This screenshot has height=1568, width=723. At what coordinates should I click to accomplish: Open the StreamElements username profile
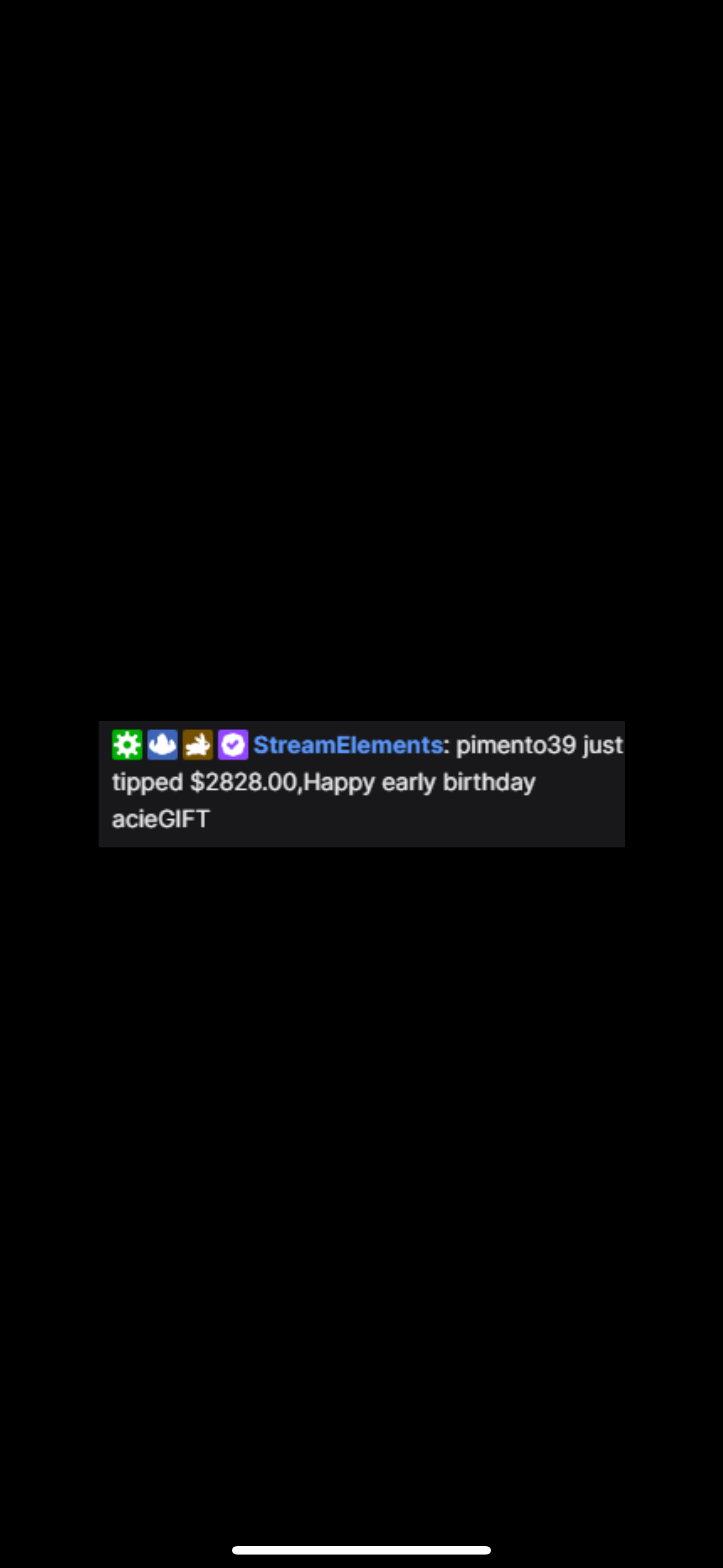(348, 745)
